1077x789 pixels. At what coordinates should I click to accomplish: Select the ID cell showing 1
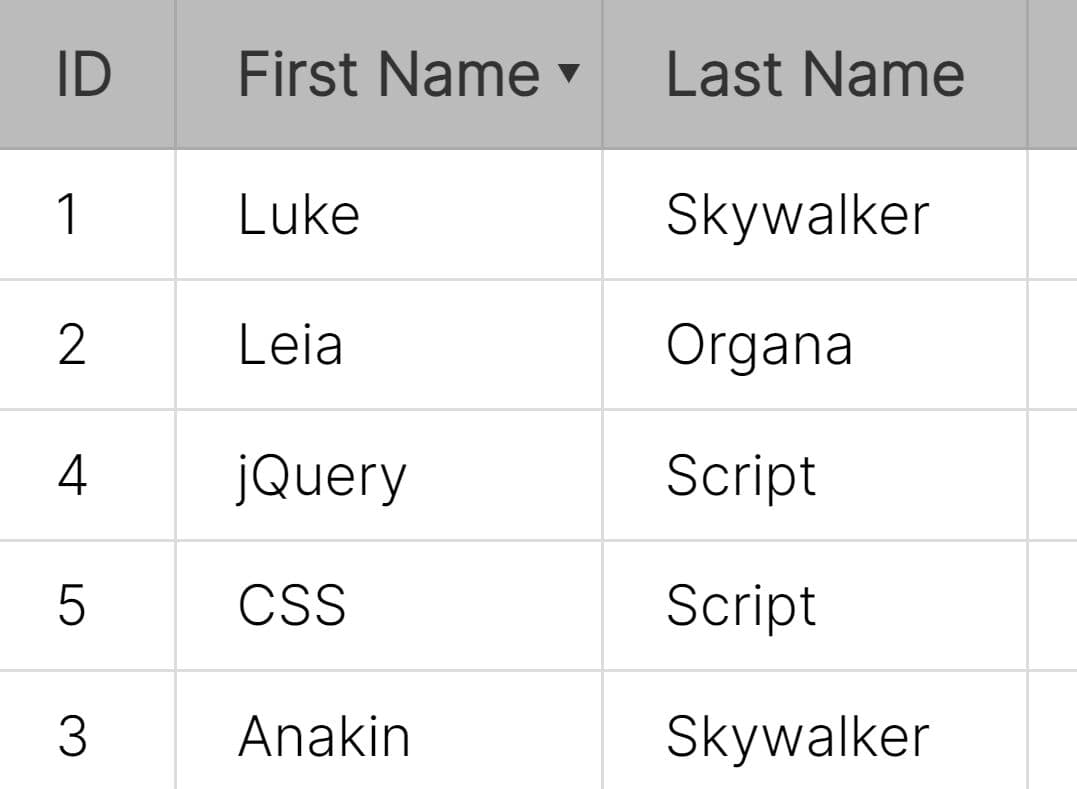(68, 215)
